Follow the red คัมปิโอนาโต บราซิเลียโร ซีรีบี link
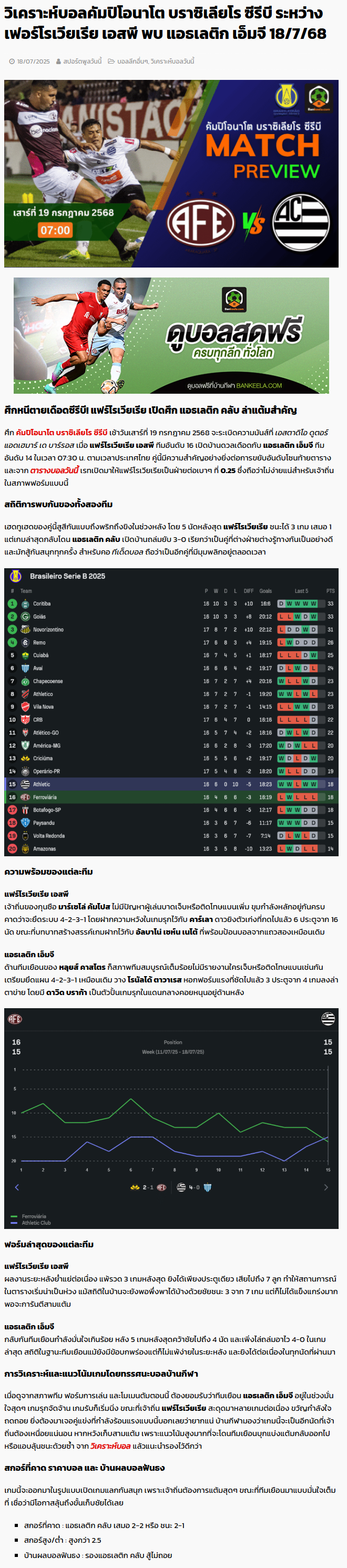The height and width of the screenshot is (1568, 347). coord(62,433)
